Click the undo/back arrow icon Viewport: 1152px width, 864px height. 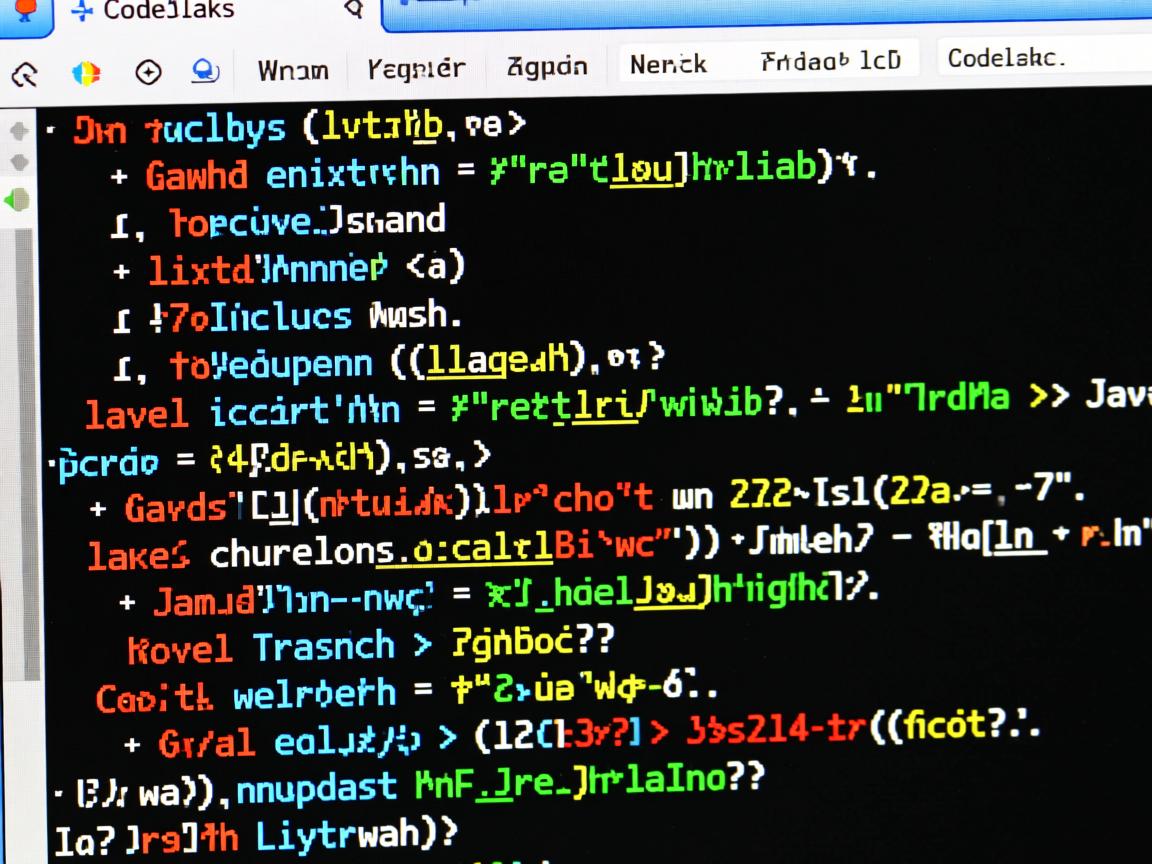click(27, 73)
